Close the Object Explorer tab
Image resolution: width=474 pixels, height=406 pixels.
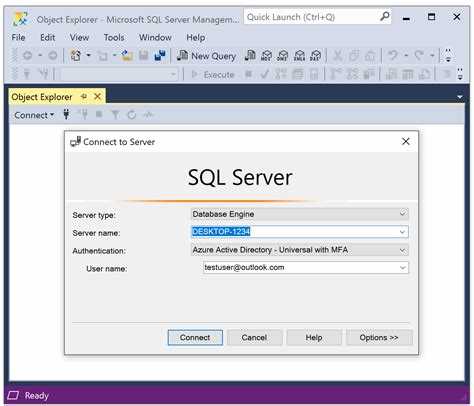[x=97, y=97]
